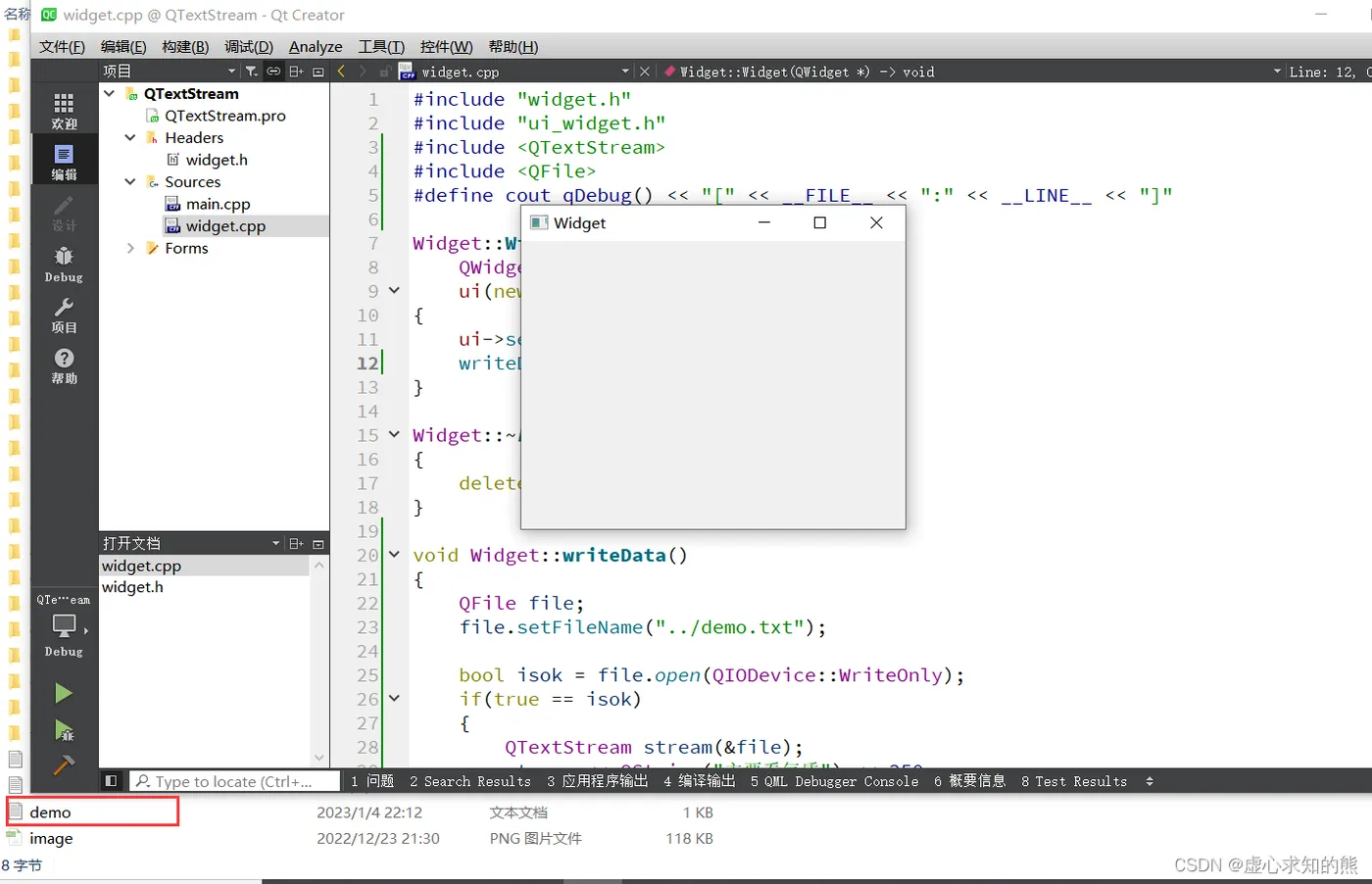Expand the Forms folder
This screenshot has width=1372, height=884.
[x=130, y=248]
